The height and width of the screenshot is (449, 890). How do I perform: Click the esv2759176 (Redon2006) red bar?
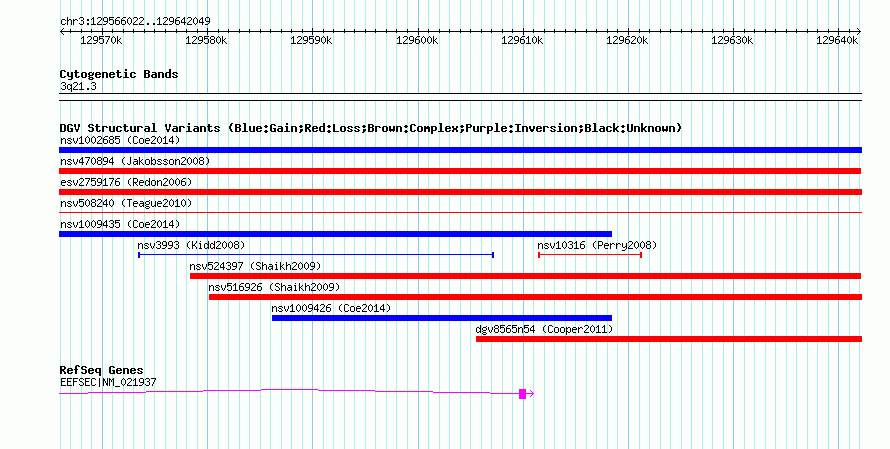[460, 192]
